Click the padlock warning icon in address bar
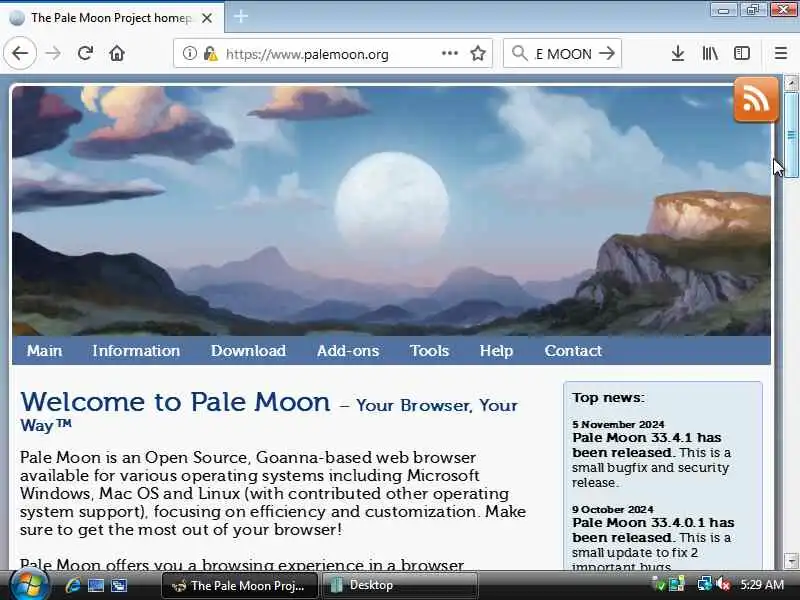 coord(210,54)
